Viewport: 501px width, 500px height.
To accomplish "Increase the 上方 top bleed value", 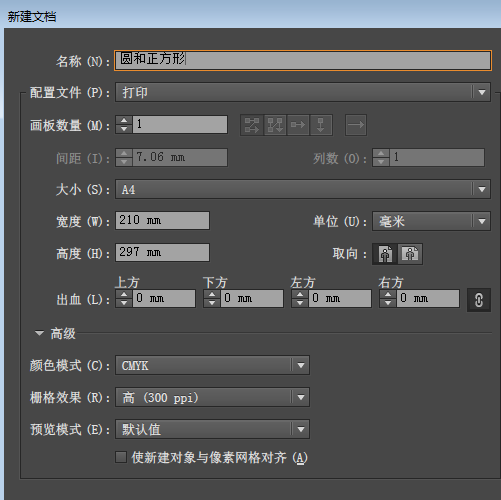I will point(124,294).
